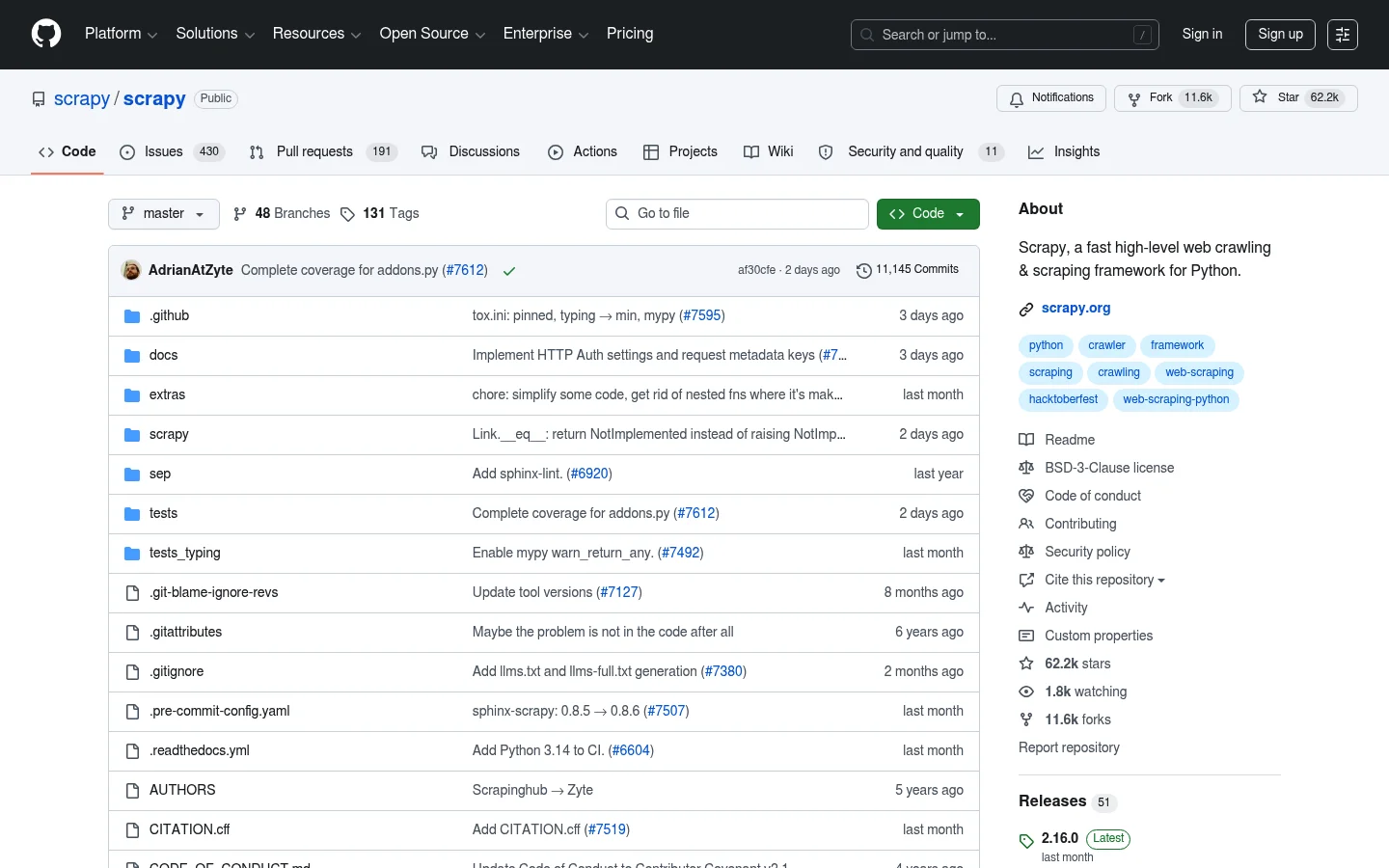Image resolution: width=1389 pixels, height=868 pixels.
Task: Click the Search or jump to field
Action: tap(1005, 35)
